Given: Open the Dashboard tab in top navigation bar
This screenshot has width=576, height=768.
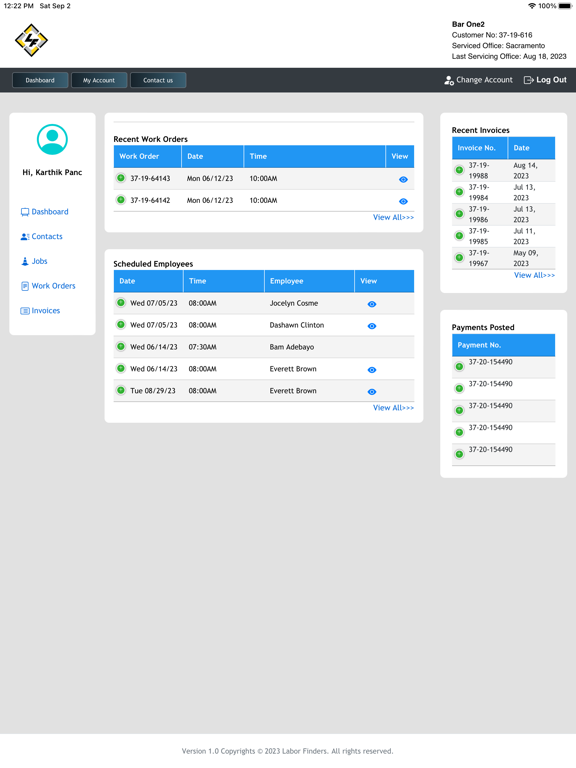Looking at the screenshot, I should (40, 80).
